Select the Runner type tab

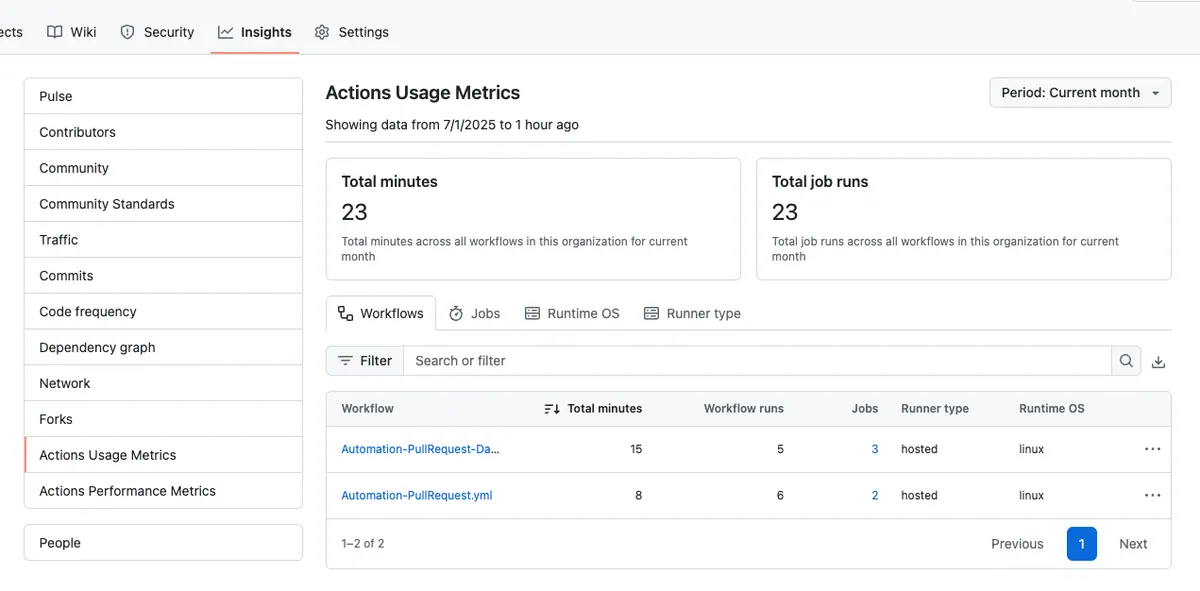coord(692,313)
